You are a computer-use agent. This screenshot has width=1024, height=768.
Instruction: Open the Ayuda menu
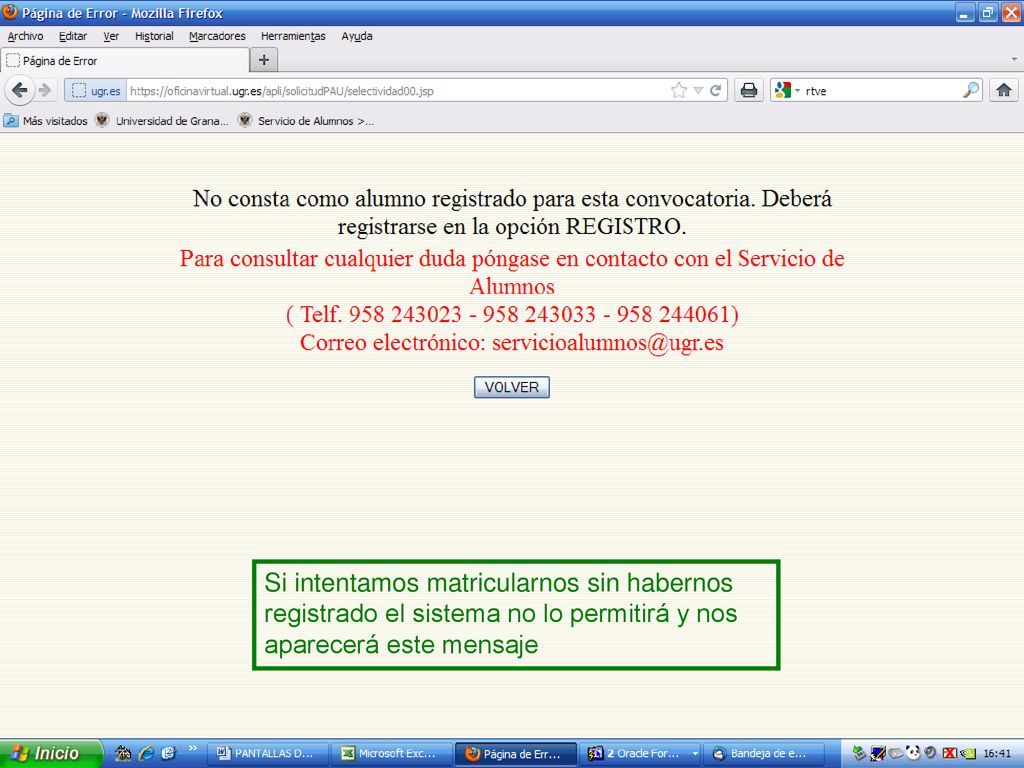357,36
